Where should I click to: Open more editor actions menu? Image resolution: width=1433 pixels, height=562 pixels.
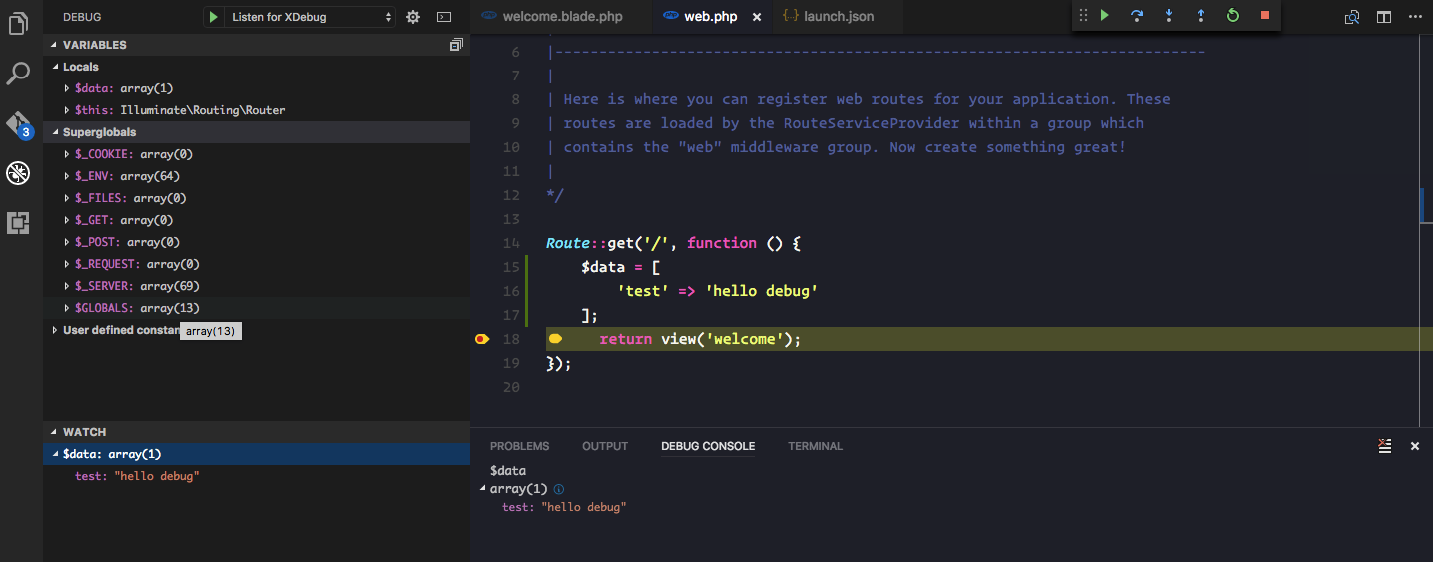click(1415, 17)
